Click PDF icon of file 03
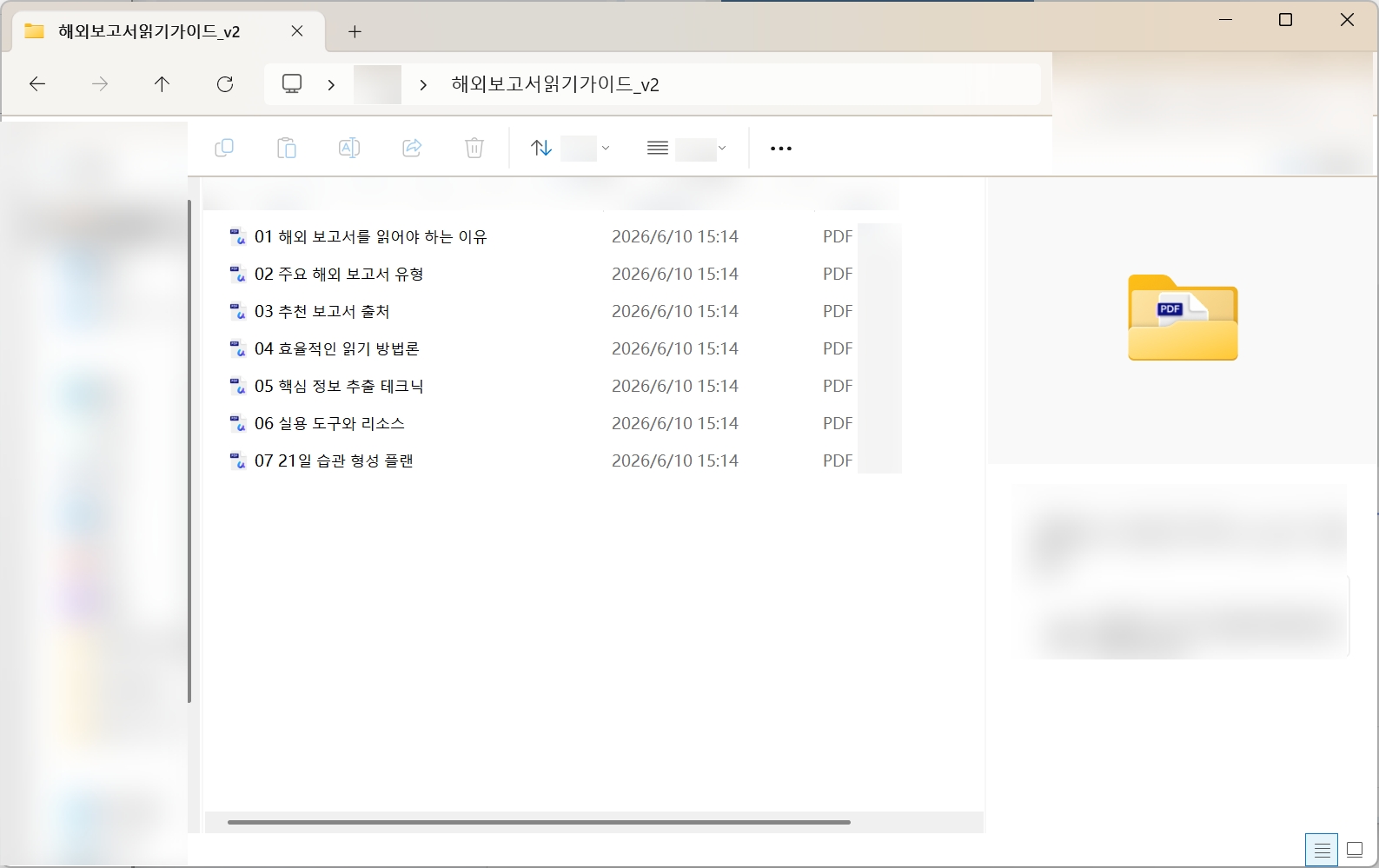 point(237,311)
